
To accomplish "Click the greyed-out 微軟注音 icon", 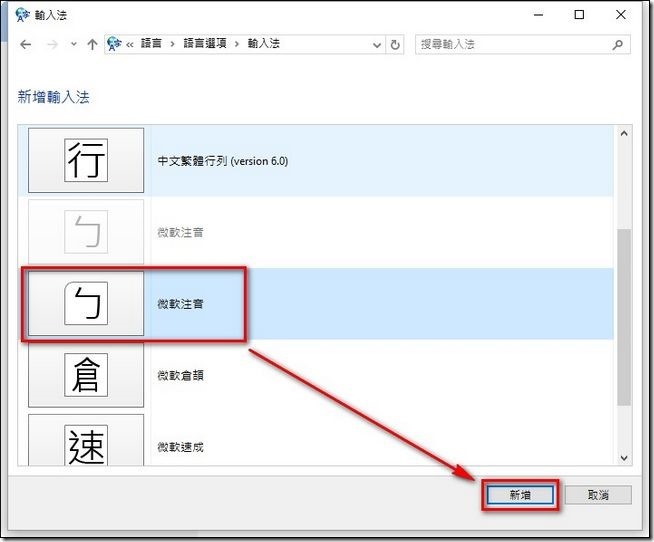I will [86, 232].
